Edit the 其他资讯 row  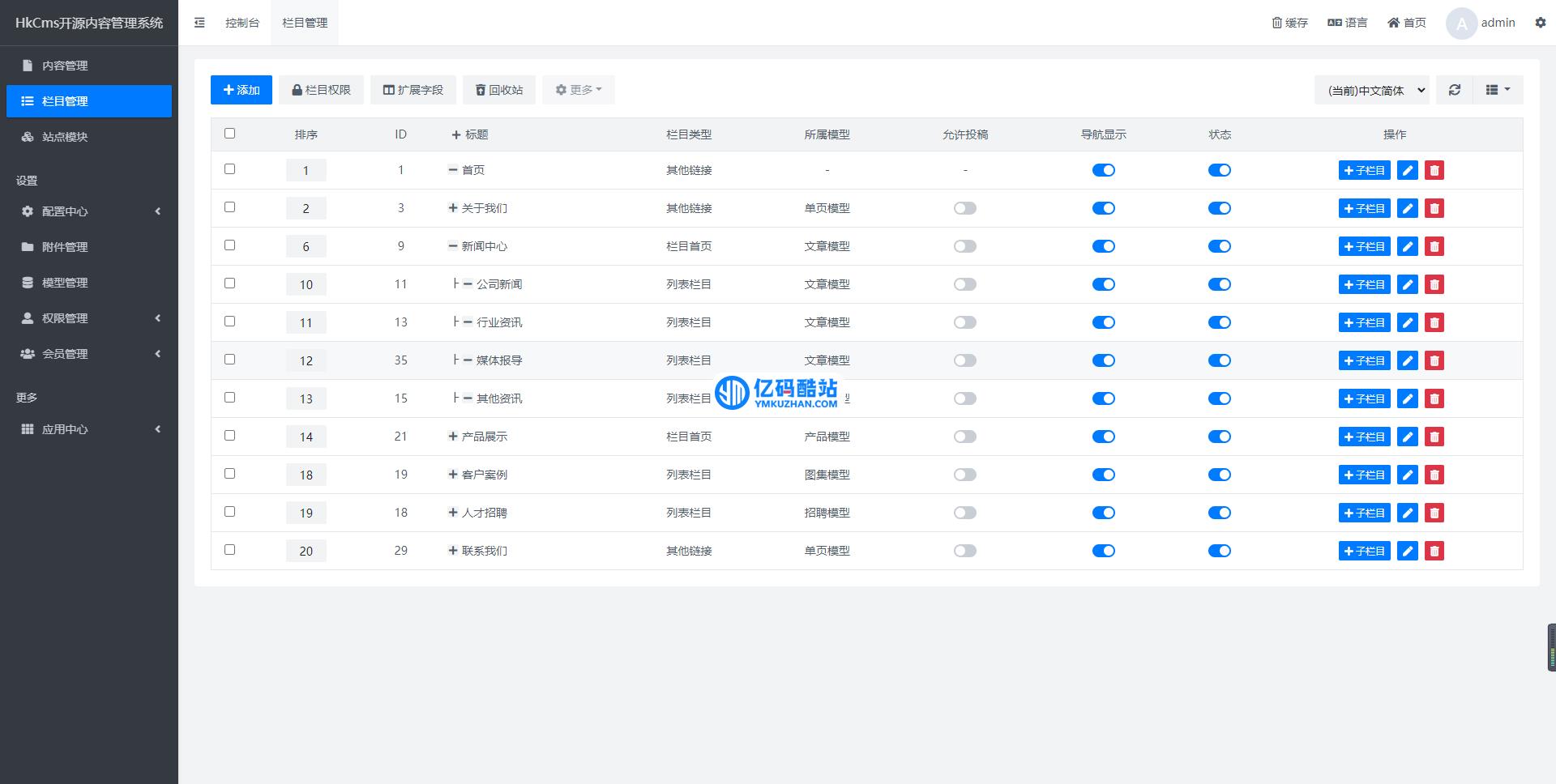click(1408, 398)
